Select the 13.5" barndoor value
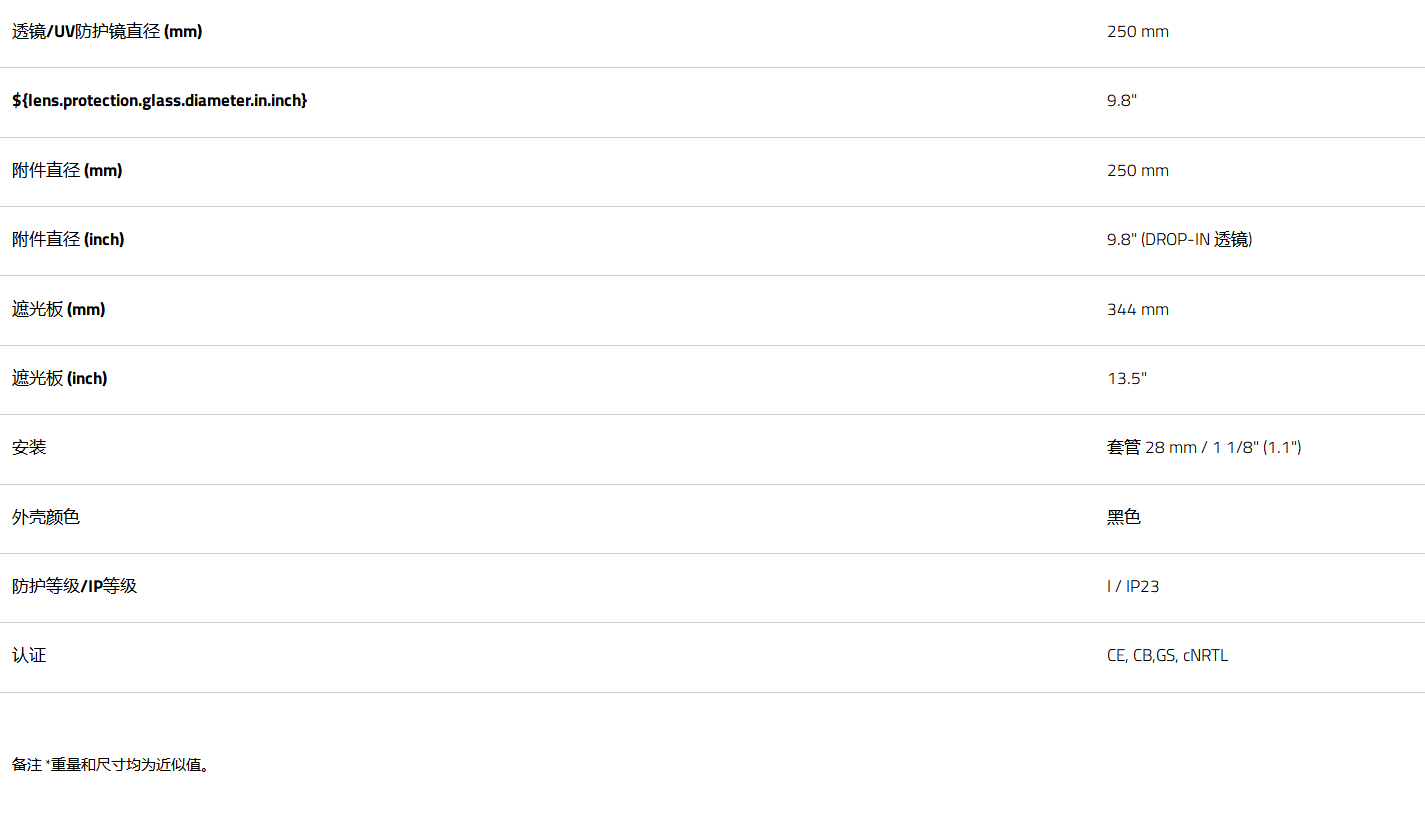 (x=1127, y=378)
